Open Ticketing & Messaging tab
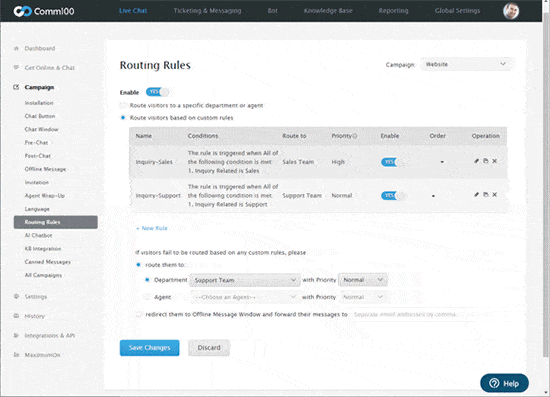This screenshot has width=550, height=397. coord(208,11)
